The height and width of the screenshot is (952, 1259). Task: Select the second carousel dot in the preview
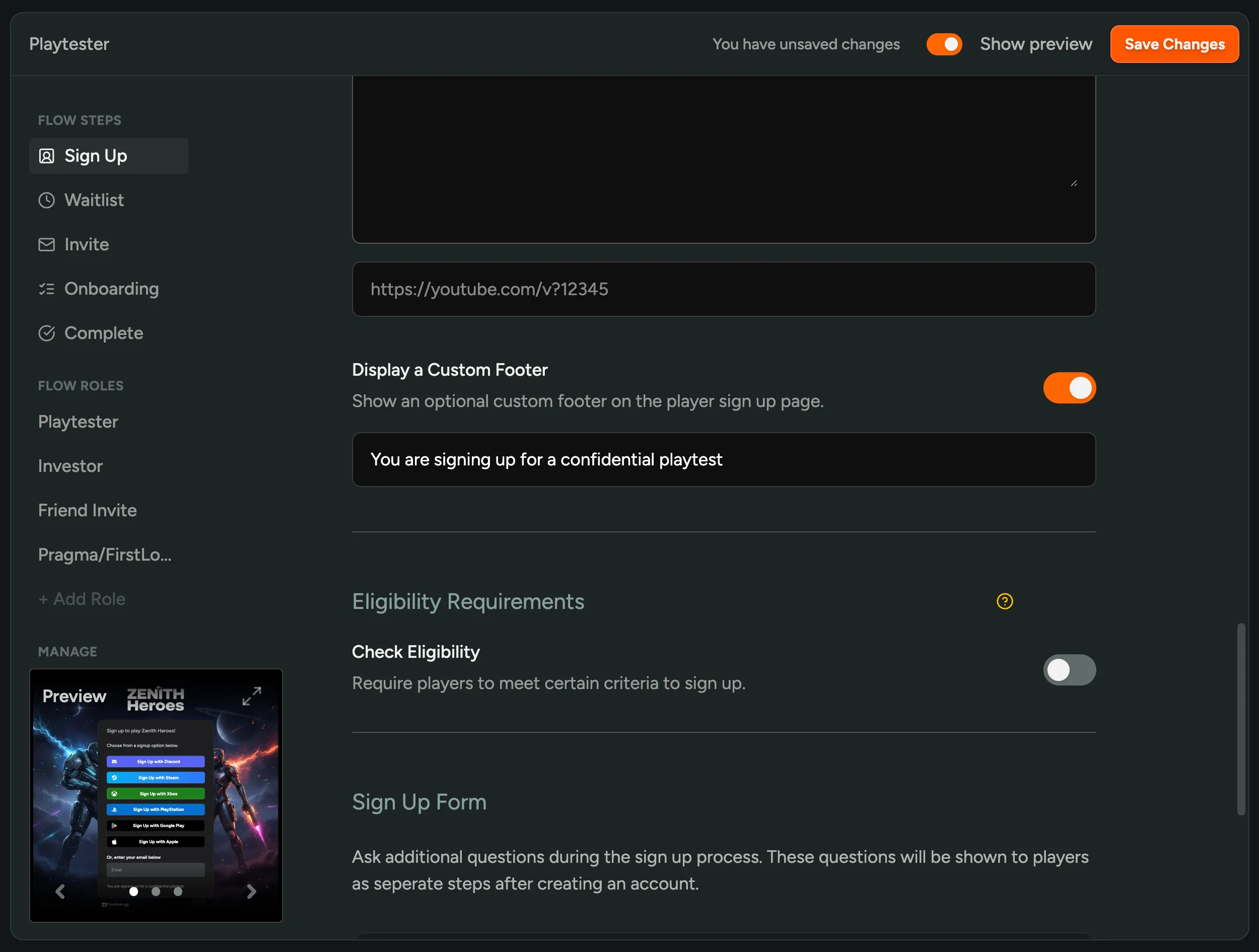tap(156, 892)
